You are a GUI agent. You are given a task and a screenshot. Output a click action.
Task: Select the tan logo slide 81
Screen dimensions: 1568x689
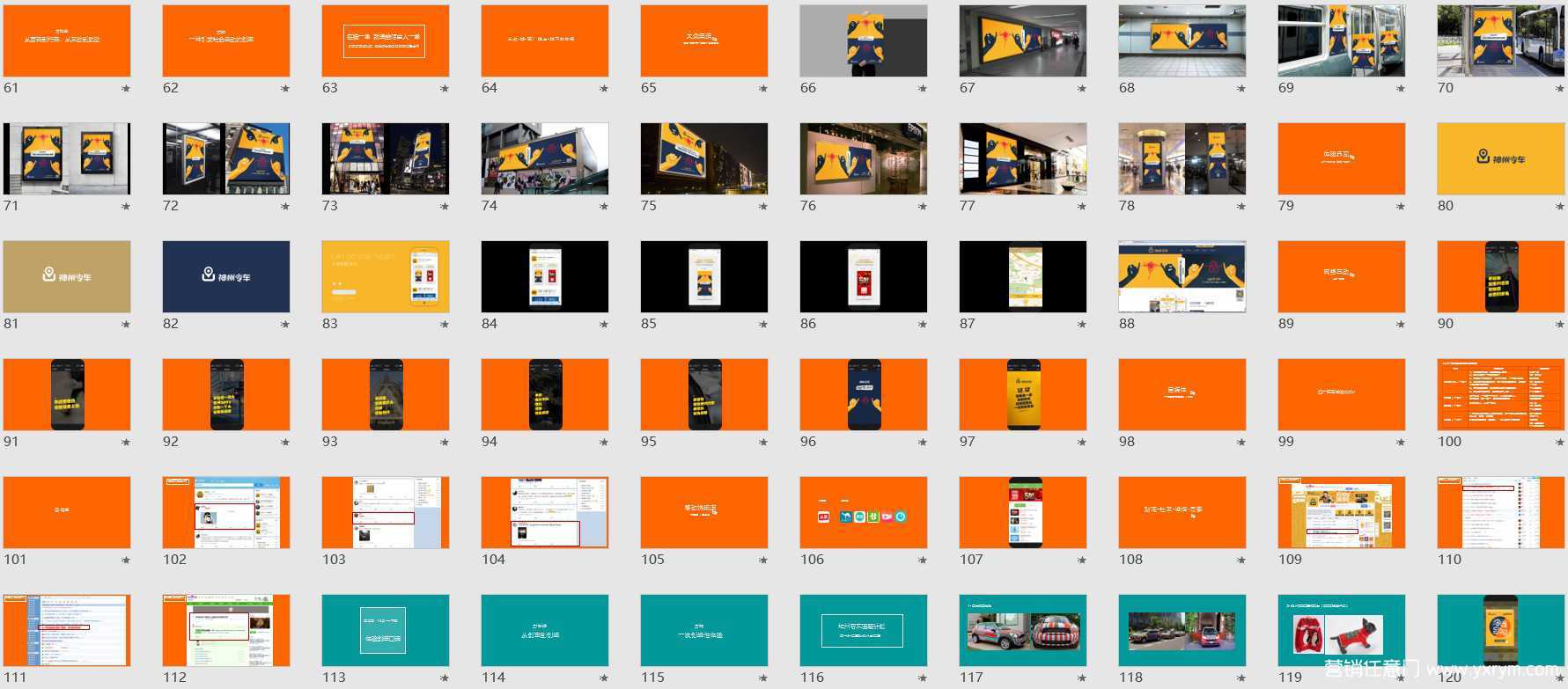67,276
